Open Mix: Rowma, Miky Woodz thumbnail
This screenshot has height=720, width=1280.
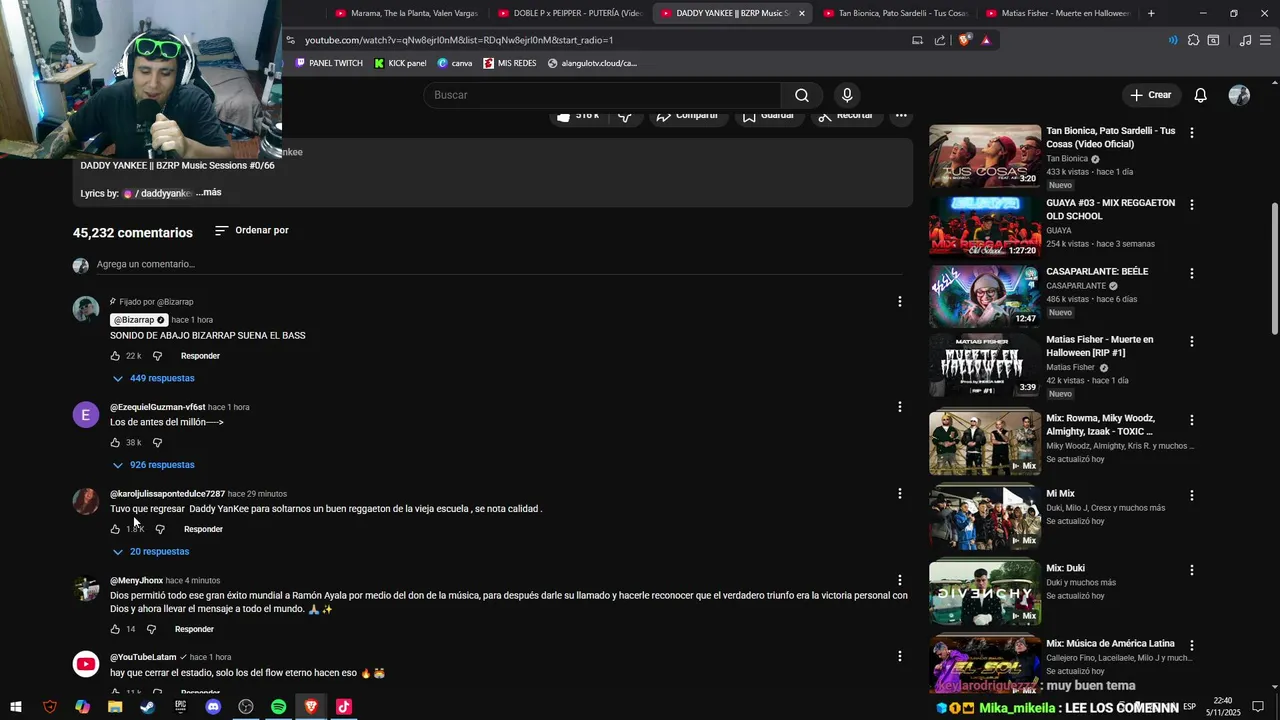[985, 443]
